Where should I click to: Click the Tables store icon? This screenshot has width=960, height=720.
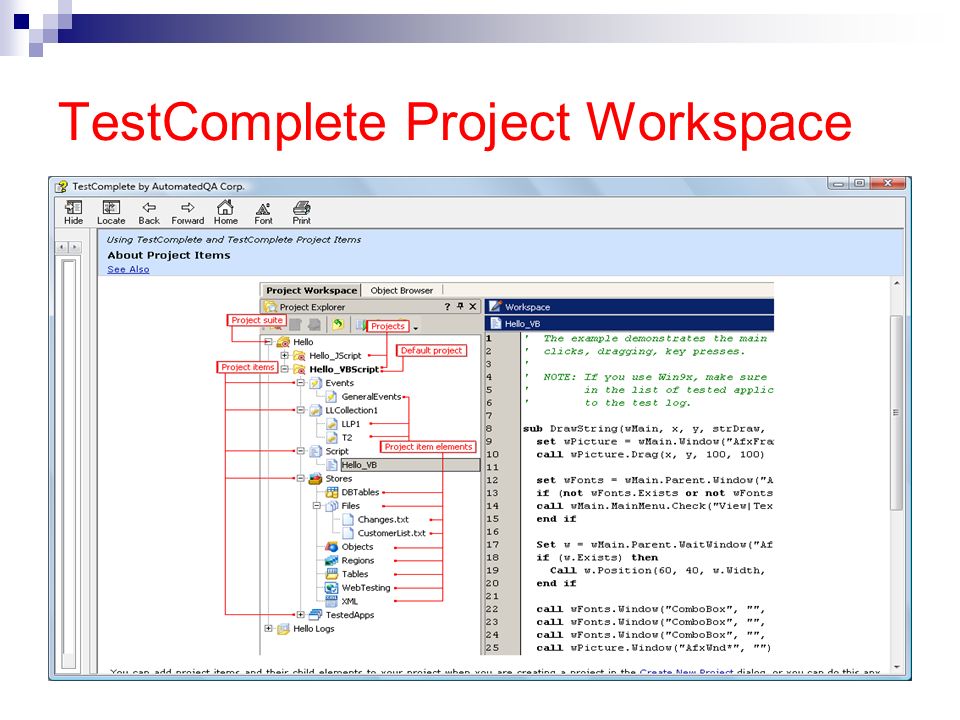click(x=332, y=574)
